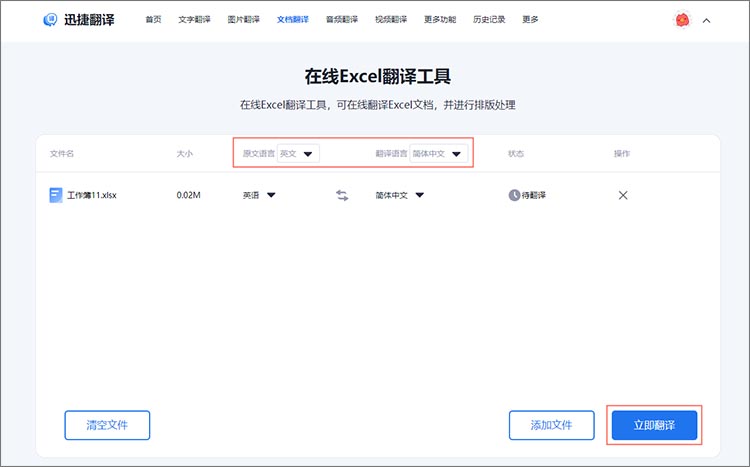Viewport: 750px width, 467px height.
Task: Click the 工作簿11.xlsx file name
Action: 92,195
